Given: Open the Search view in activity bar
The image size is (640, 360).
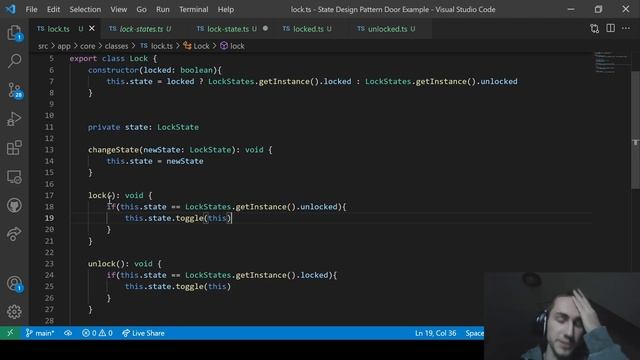Looking at the screenshot, I should point(14,61).
